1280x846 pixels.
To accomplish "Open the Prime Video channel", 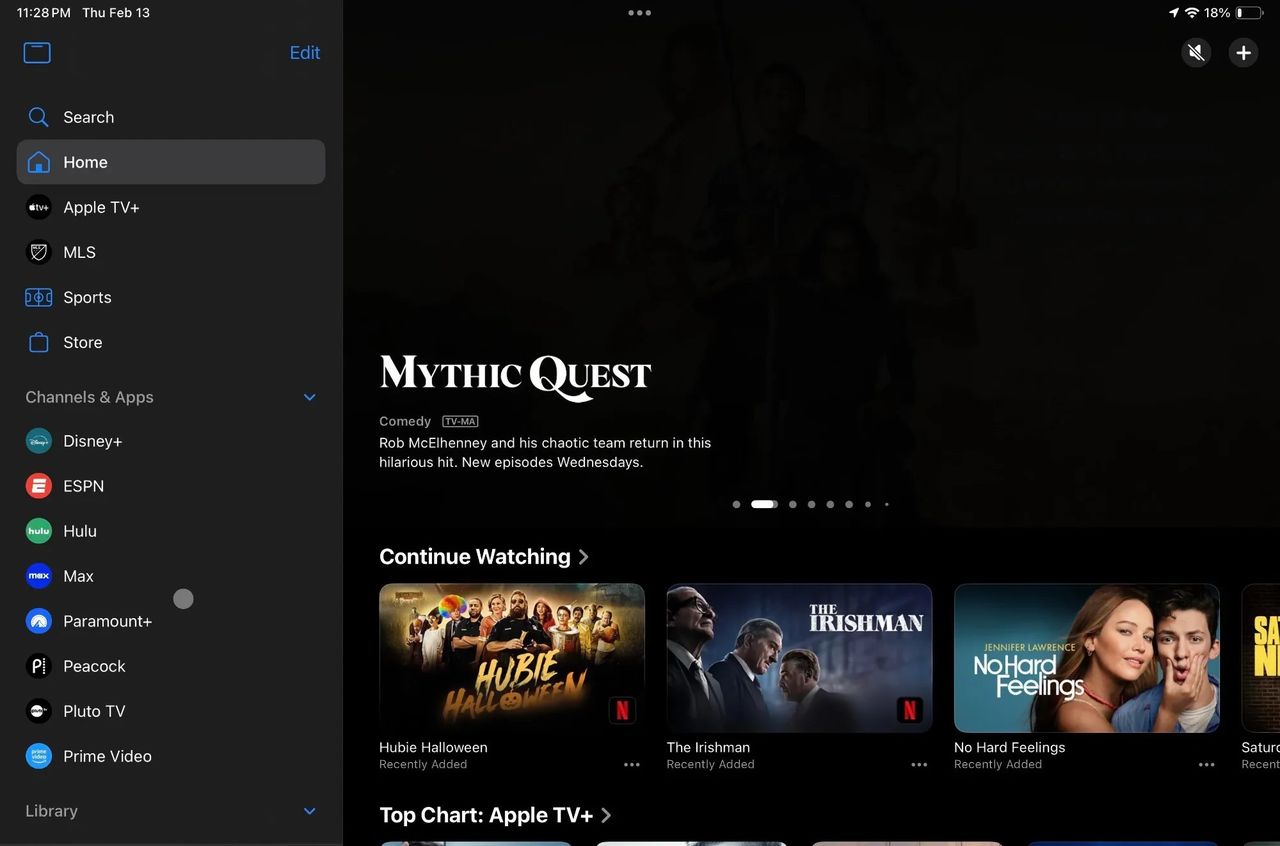I will pos(106,756).
